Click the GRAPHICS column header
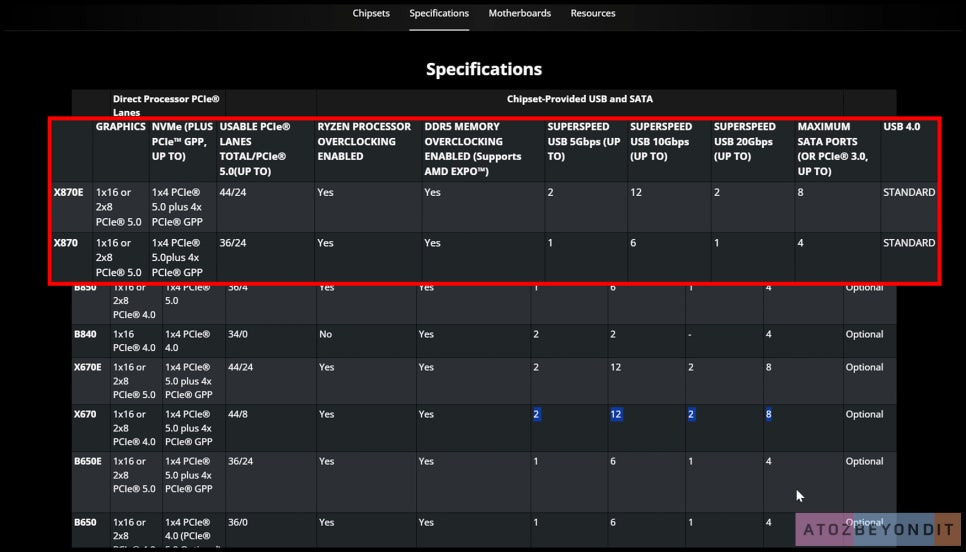Viewport: 966px width, 552px height. (121, 126)
